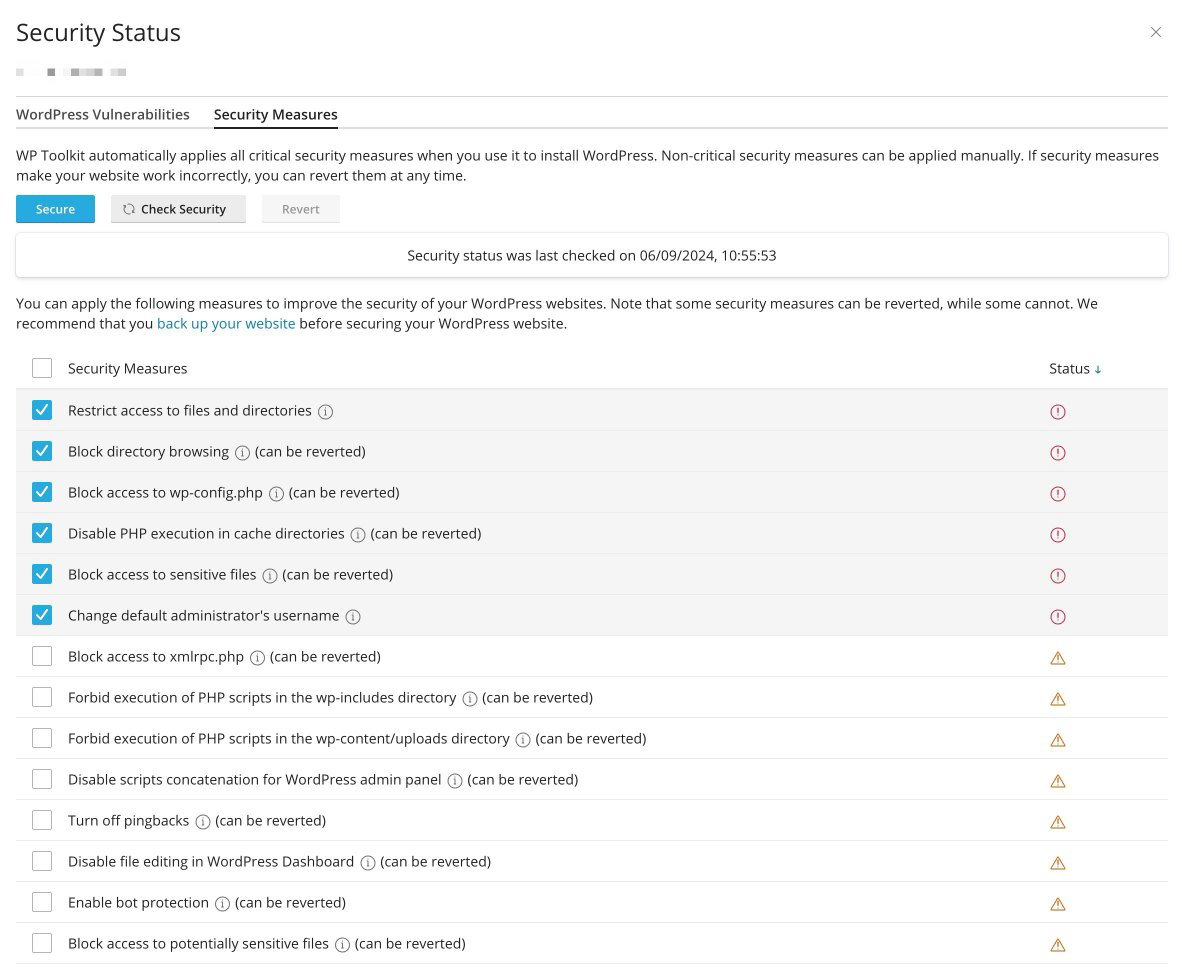Close the Security Status dialog
Viewport: 1182px width, 972px height.
pos(1156,32)
